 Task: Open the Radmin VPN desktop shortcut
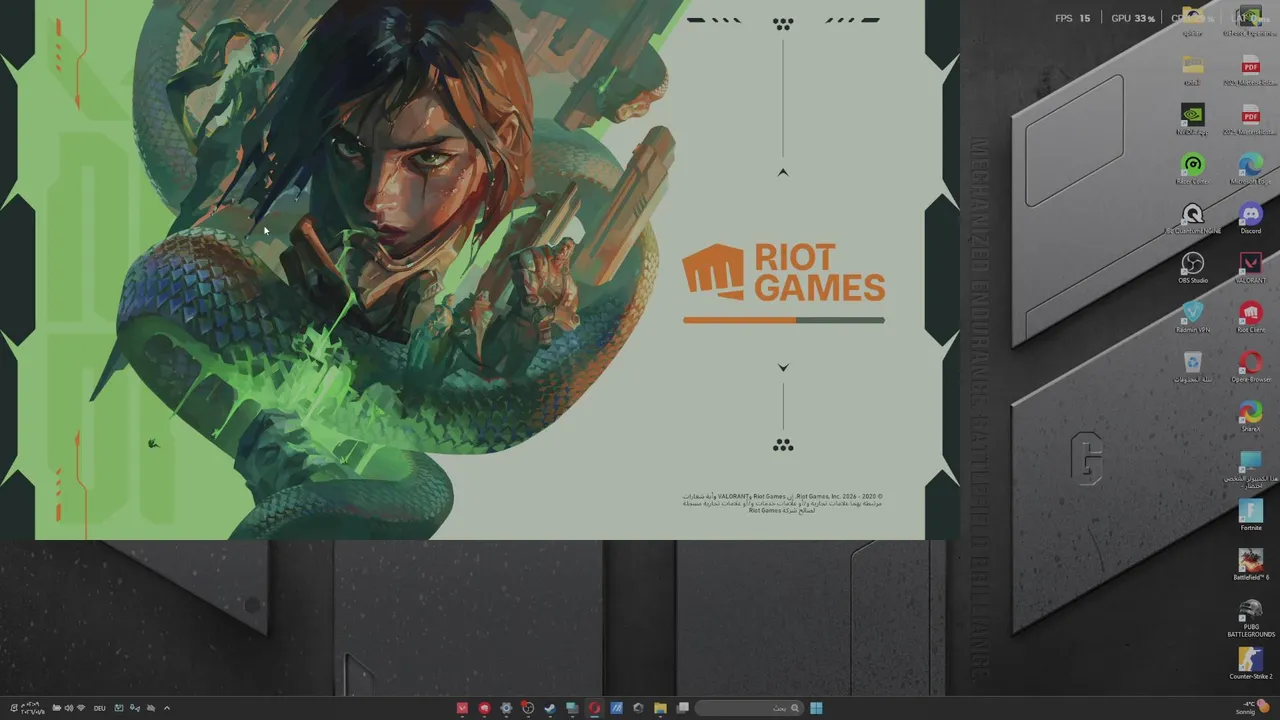coord(1192,318)
